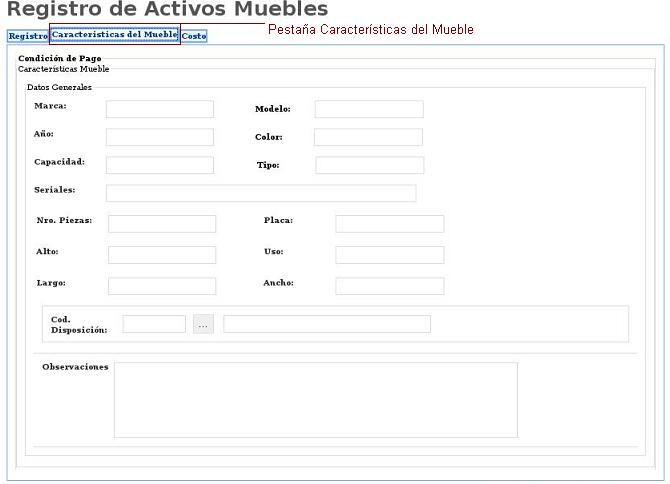Focus the Tipo input field
This screenshot has width=670, height=484.
click(x=370, y=165)
